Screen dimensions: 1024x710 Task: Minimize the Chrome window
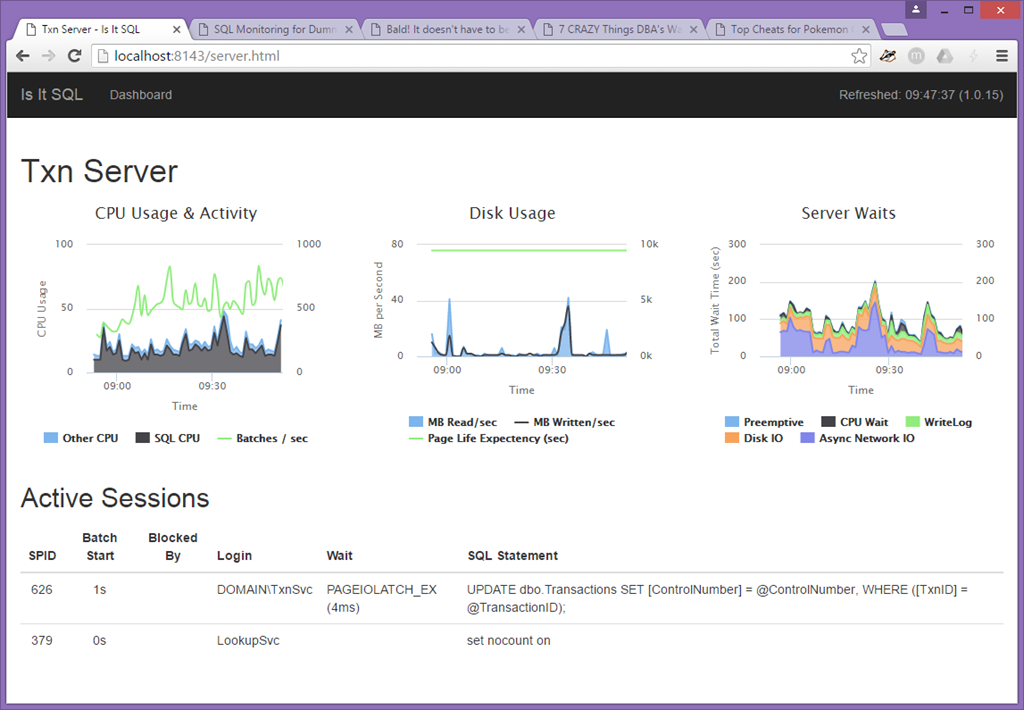944,10
